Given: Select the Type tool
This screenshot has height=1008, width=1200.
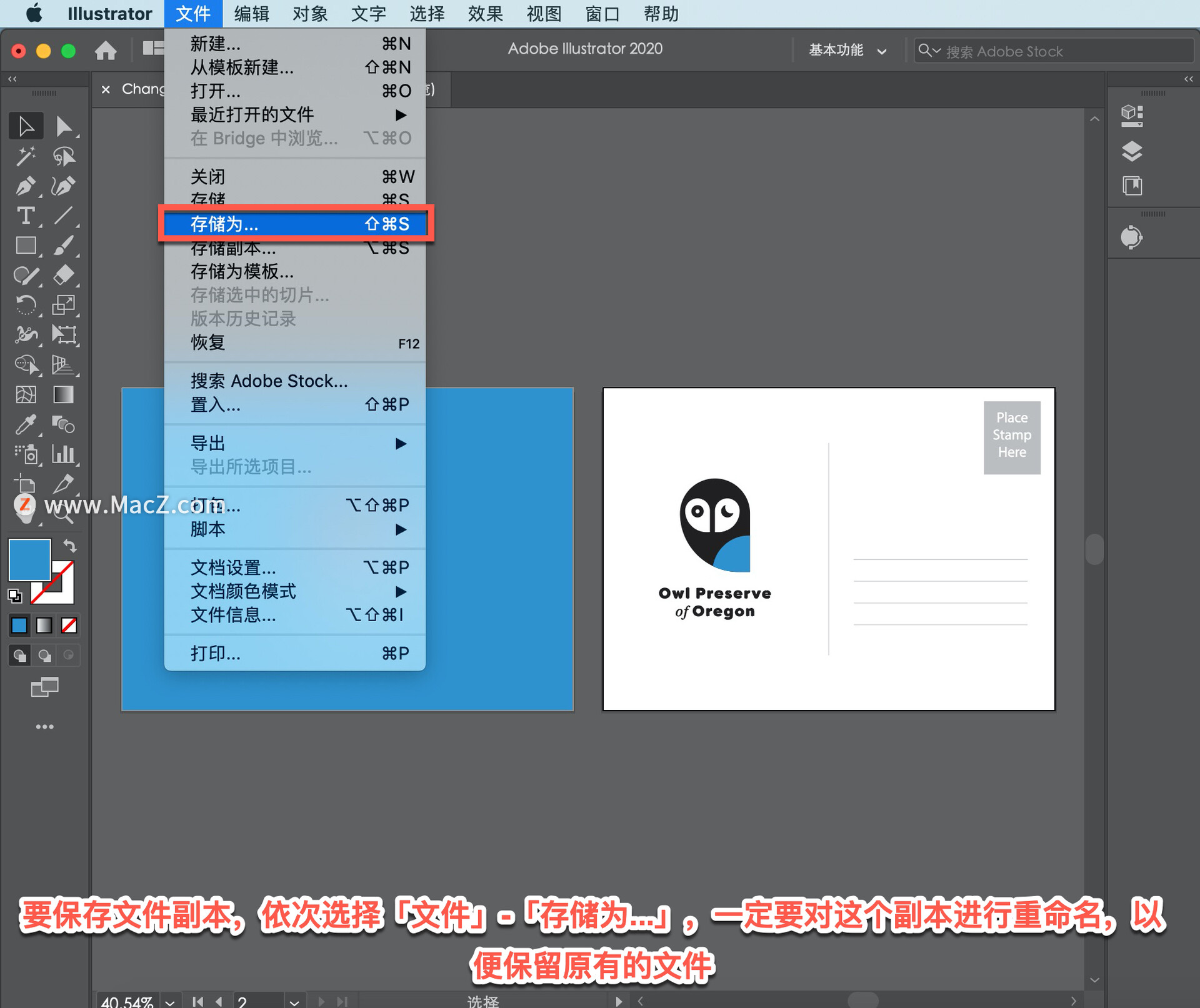Looking at the screenshot, I should pos(26,216).
